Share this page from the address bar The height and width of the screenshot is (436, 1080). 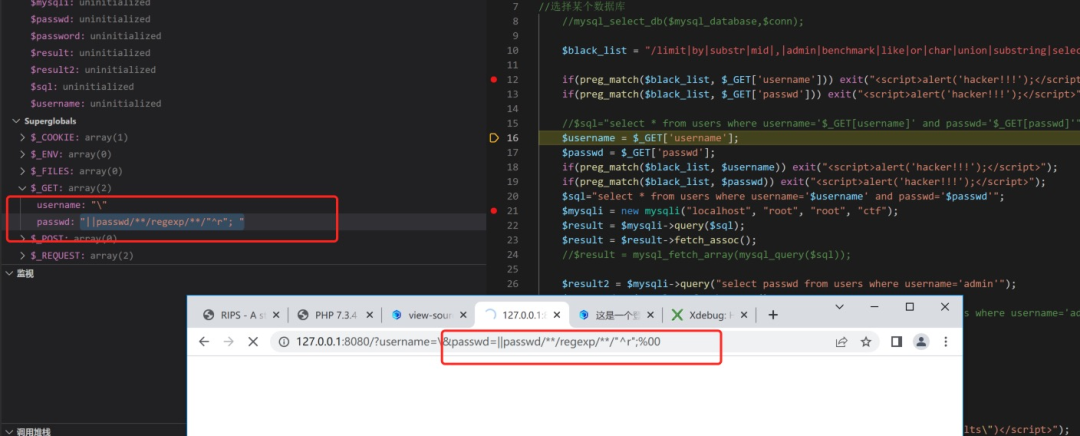[x=842, y=342]
